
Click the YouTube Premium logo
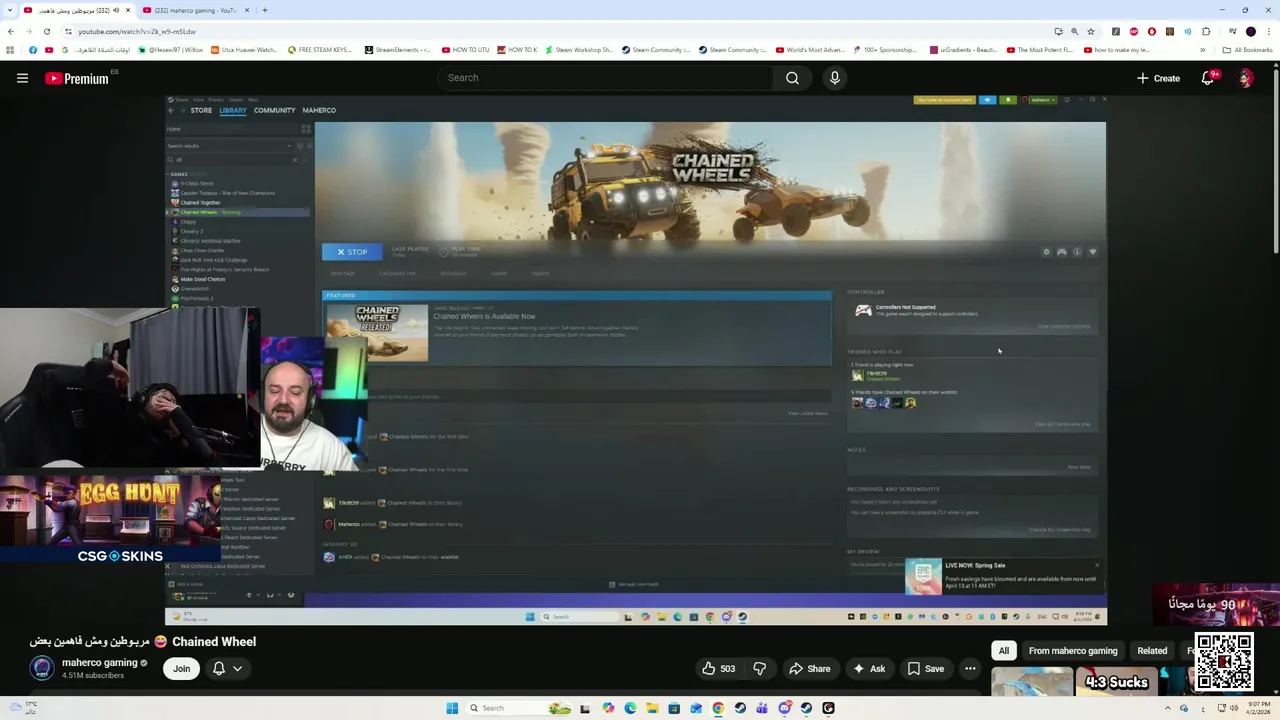pos(78,78)
